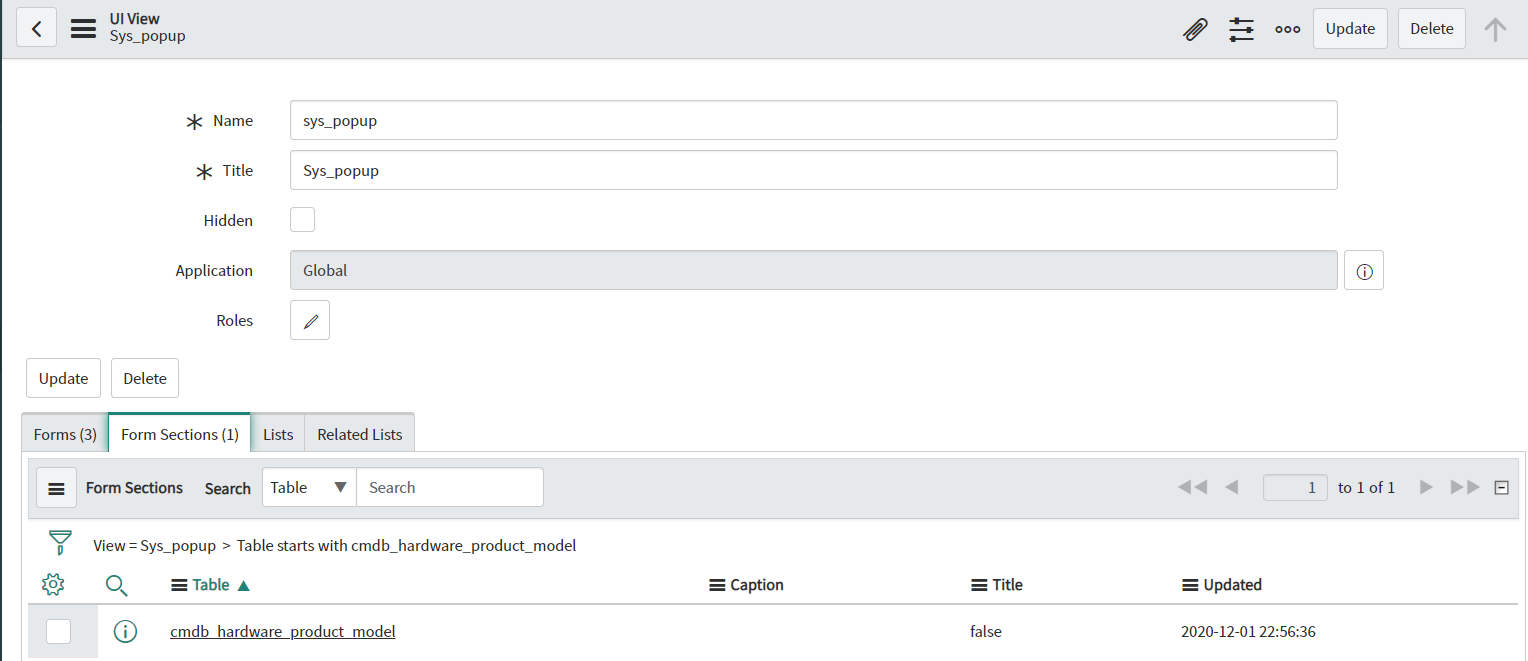
Task: Collapse the Form Sections list
Action: [x=1501, y=487]
